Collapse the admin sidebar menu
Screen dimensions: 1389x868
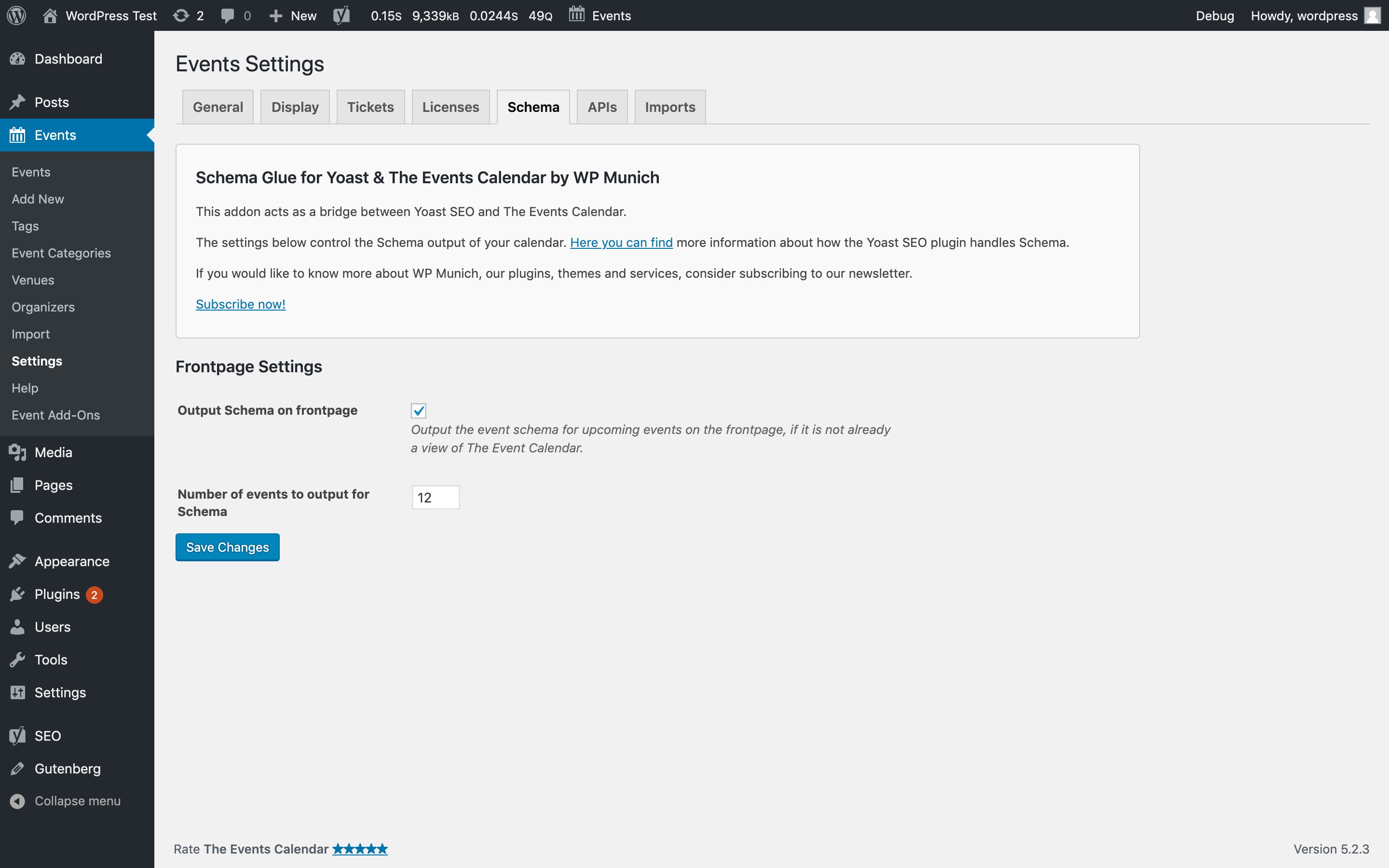[x=77, y=801]
